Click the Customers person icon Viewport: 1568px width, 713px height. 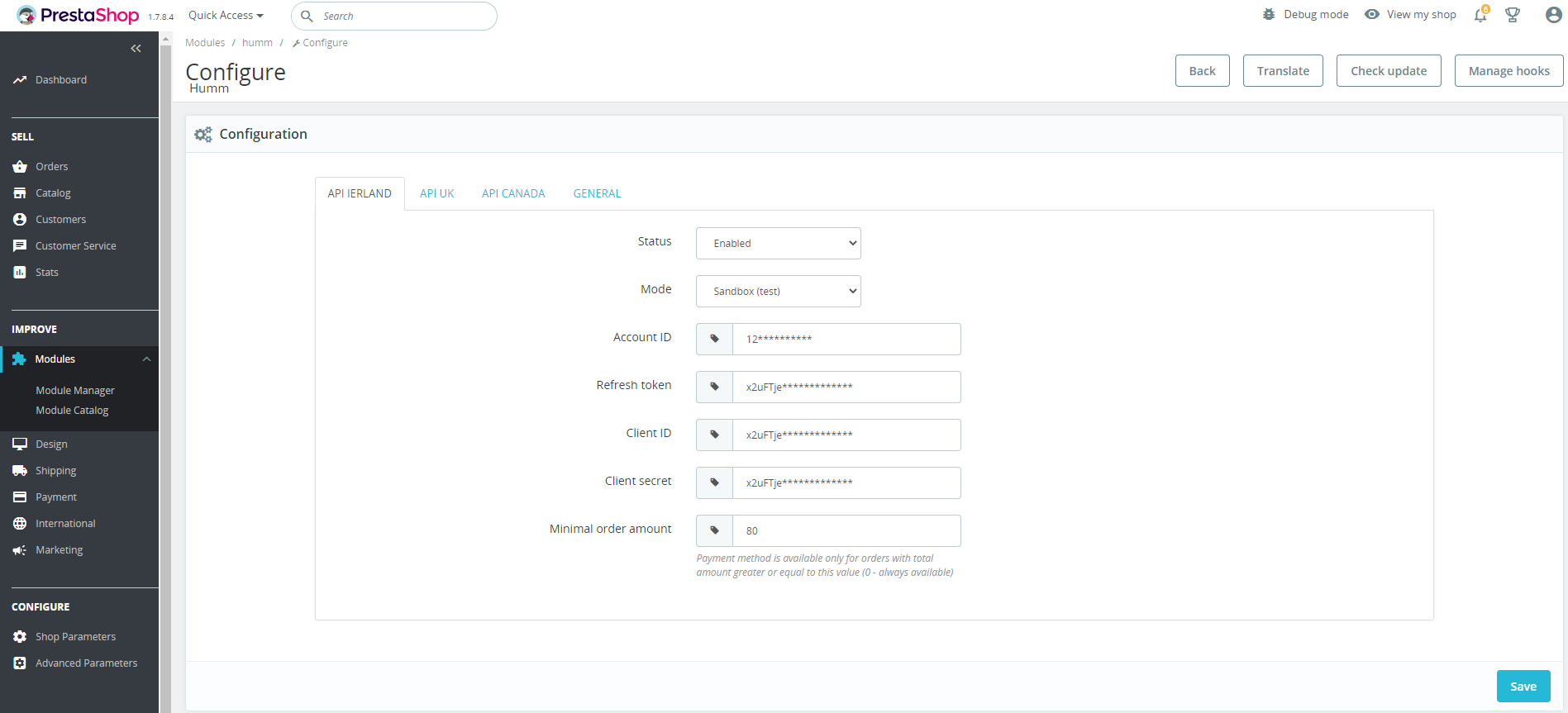(x=20, y=220)
